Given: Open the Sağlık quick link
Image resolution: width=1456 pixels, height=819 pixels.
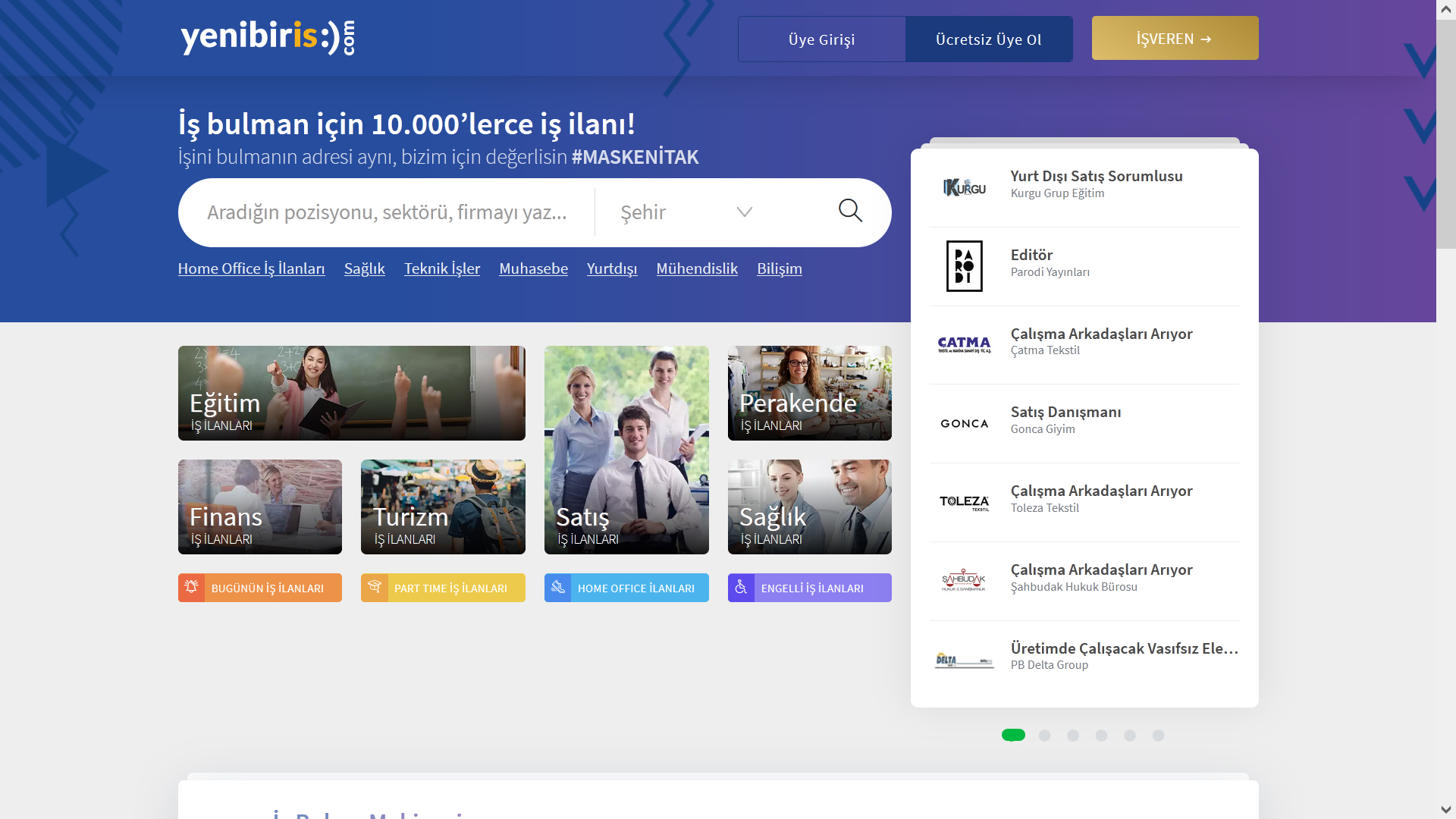Looking at the screenshot, I should tap(364, 268).
